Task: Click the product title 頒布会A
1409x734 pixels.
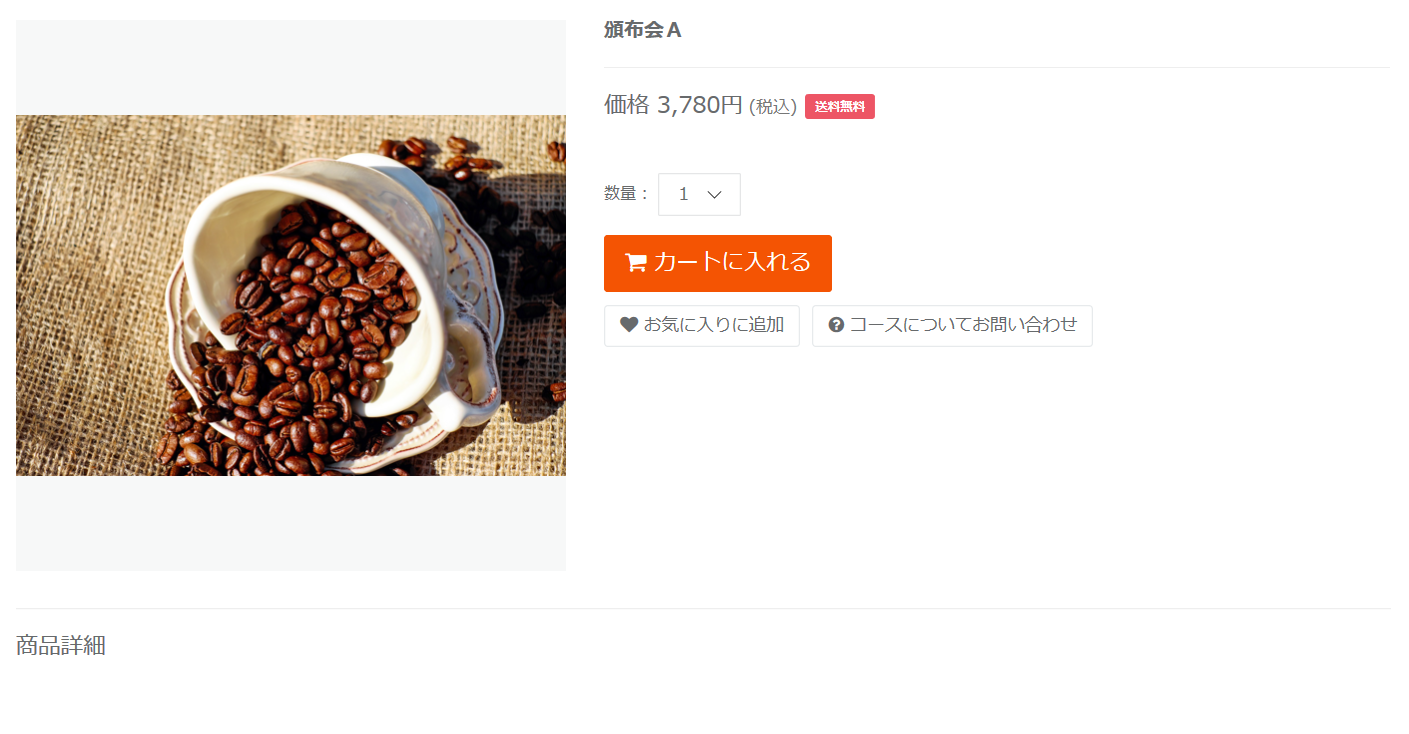Action: coord(643,30)
